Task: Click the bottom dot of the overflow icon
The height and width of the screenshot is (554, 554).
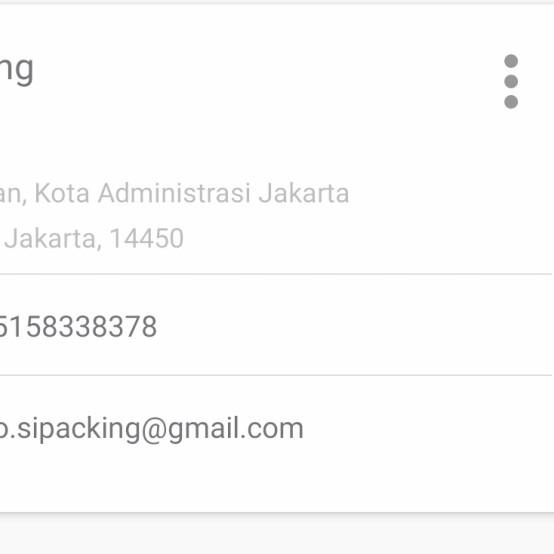Action: pos(511,102)
